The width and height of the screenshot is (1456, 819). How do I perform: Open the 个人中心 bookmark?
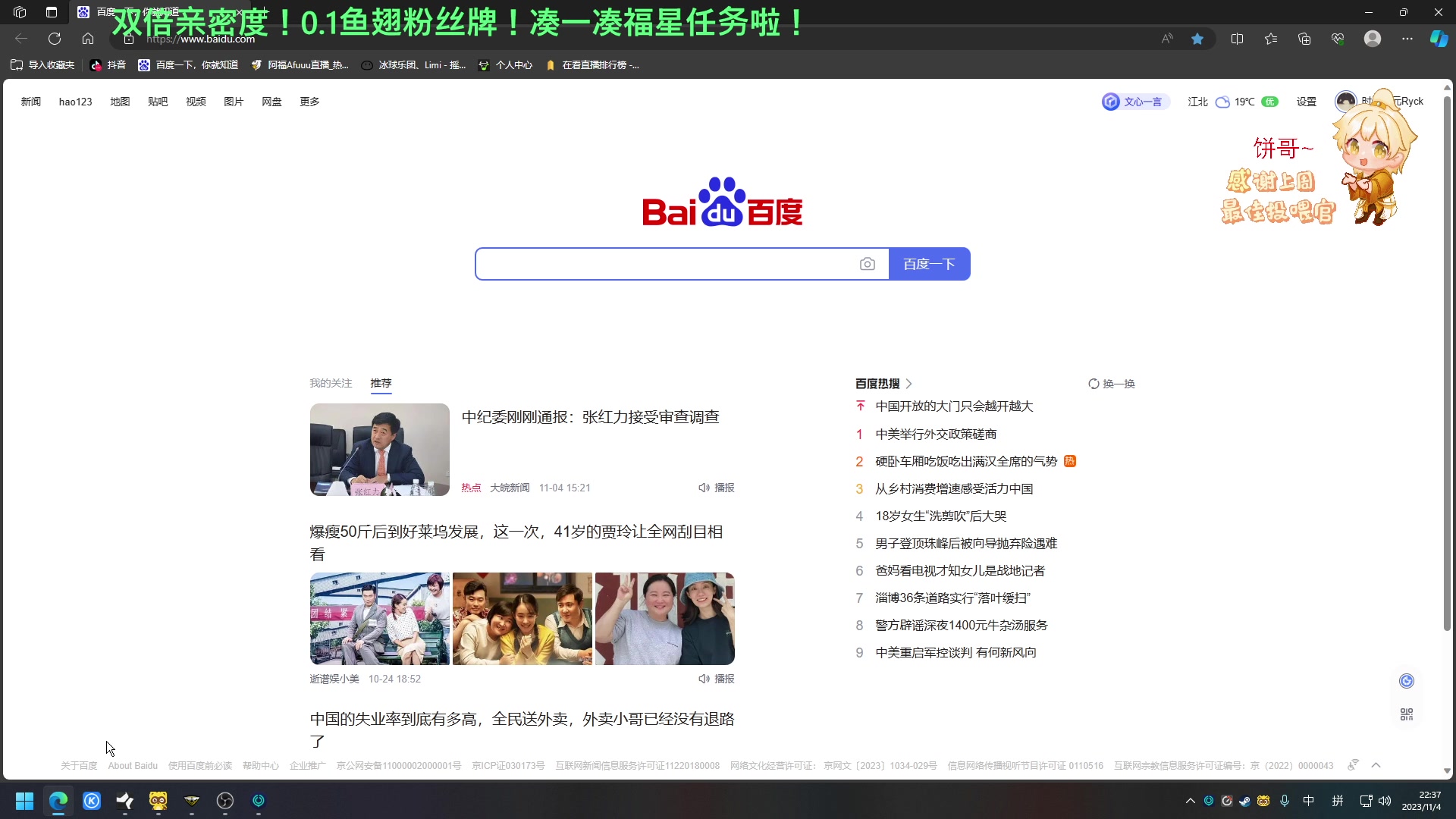[505, 65]
